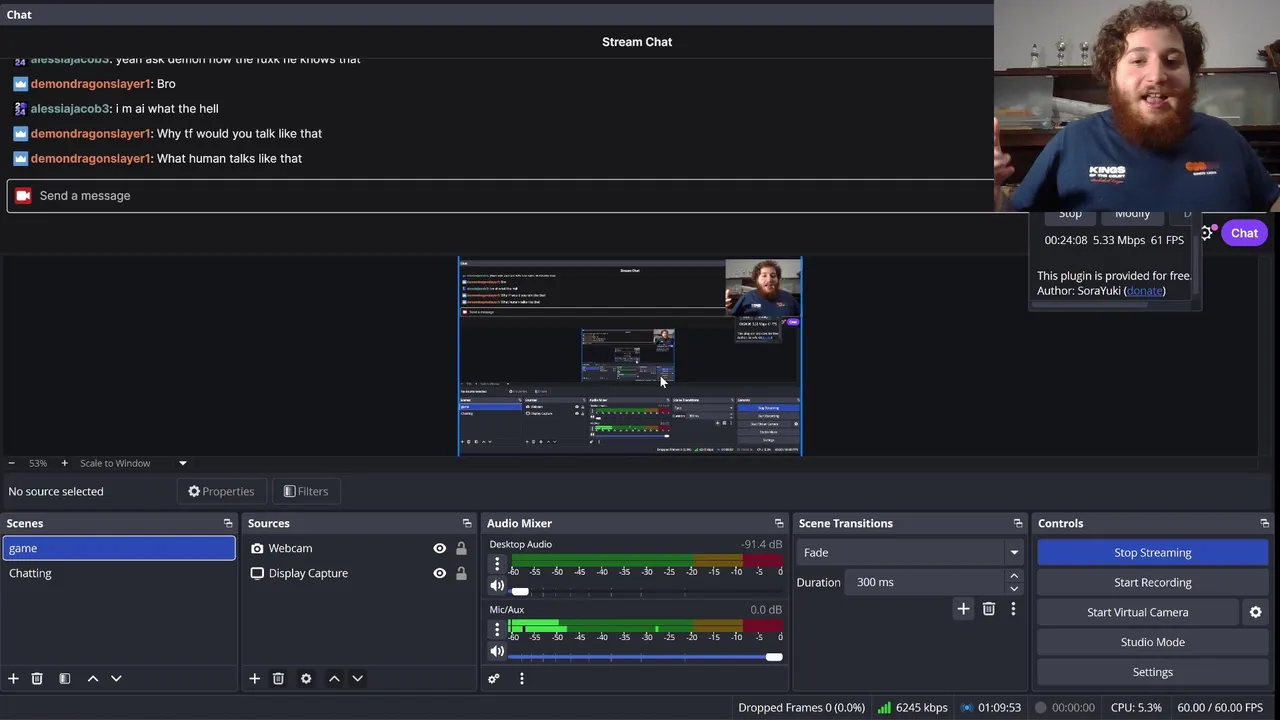Image resolution: width=1280 pixels, height=720 pixels.
Task: Click red icon in message box
Action: (x=23, y=195)
